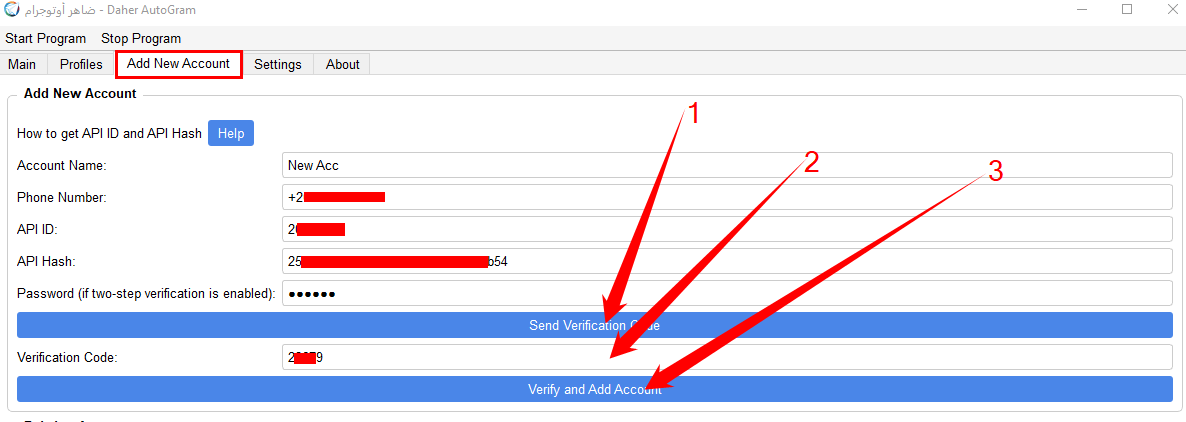This screenshot has width=1186, height=422.
Task: Go to the About tab
Action: click(x=342, y=64)
